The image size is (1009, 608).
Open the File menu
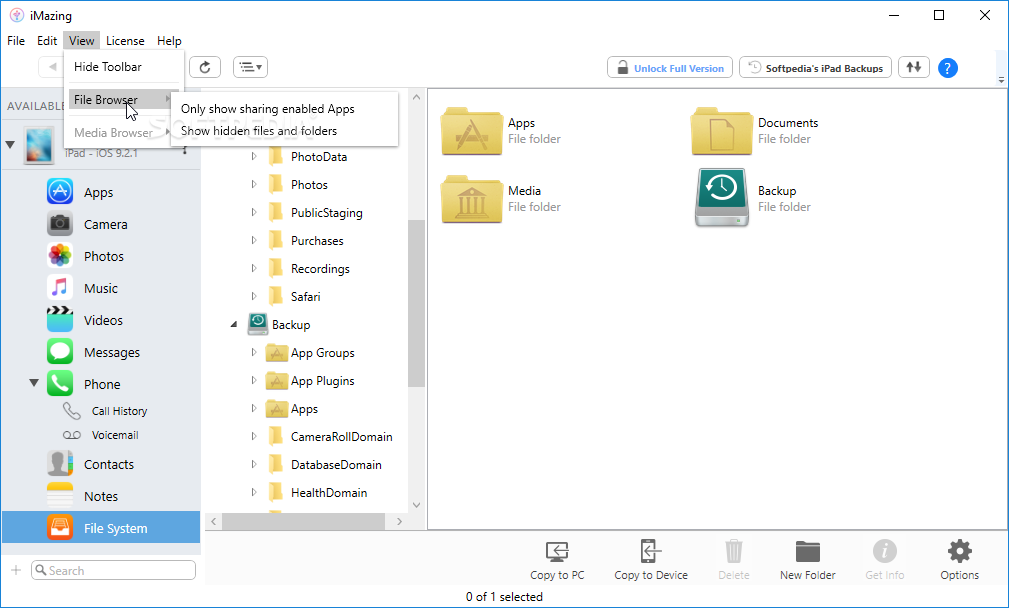coord(16,41)
